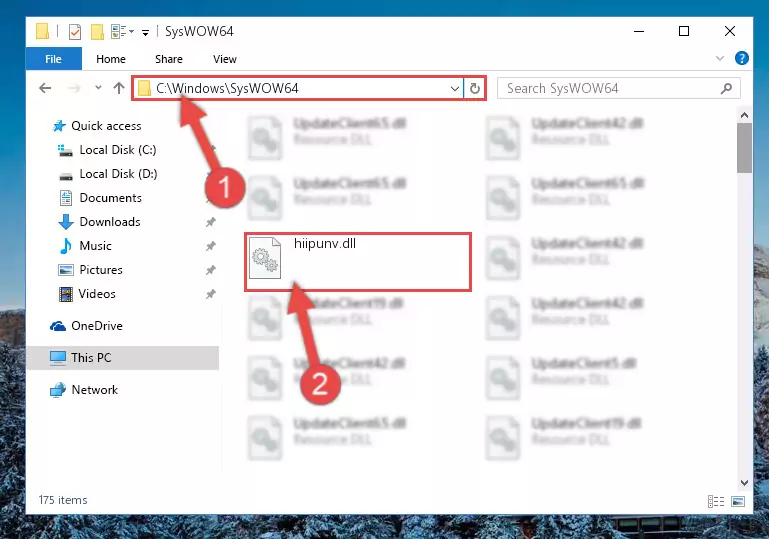The width and height of the screenshot is (769, 539).
Task: Click the OneDrive cloud icon
Action: tap(58, 326)
